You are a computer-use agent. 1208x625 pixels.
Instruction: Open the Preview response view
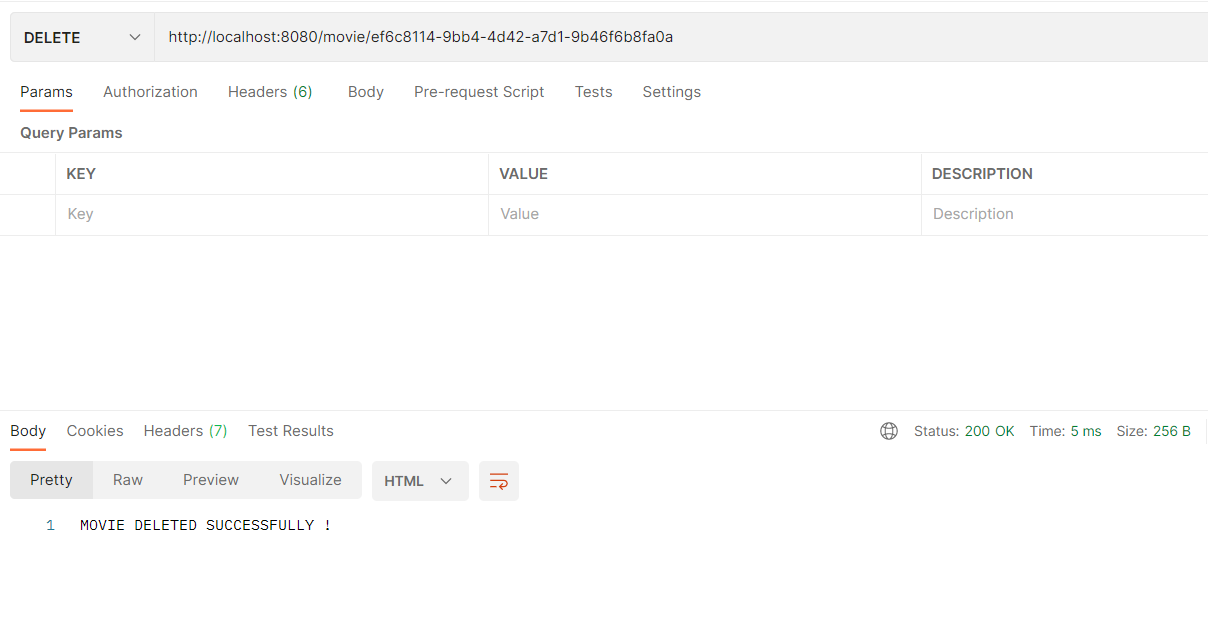210,480
